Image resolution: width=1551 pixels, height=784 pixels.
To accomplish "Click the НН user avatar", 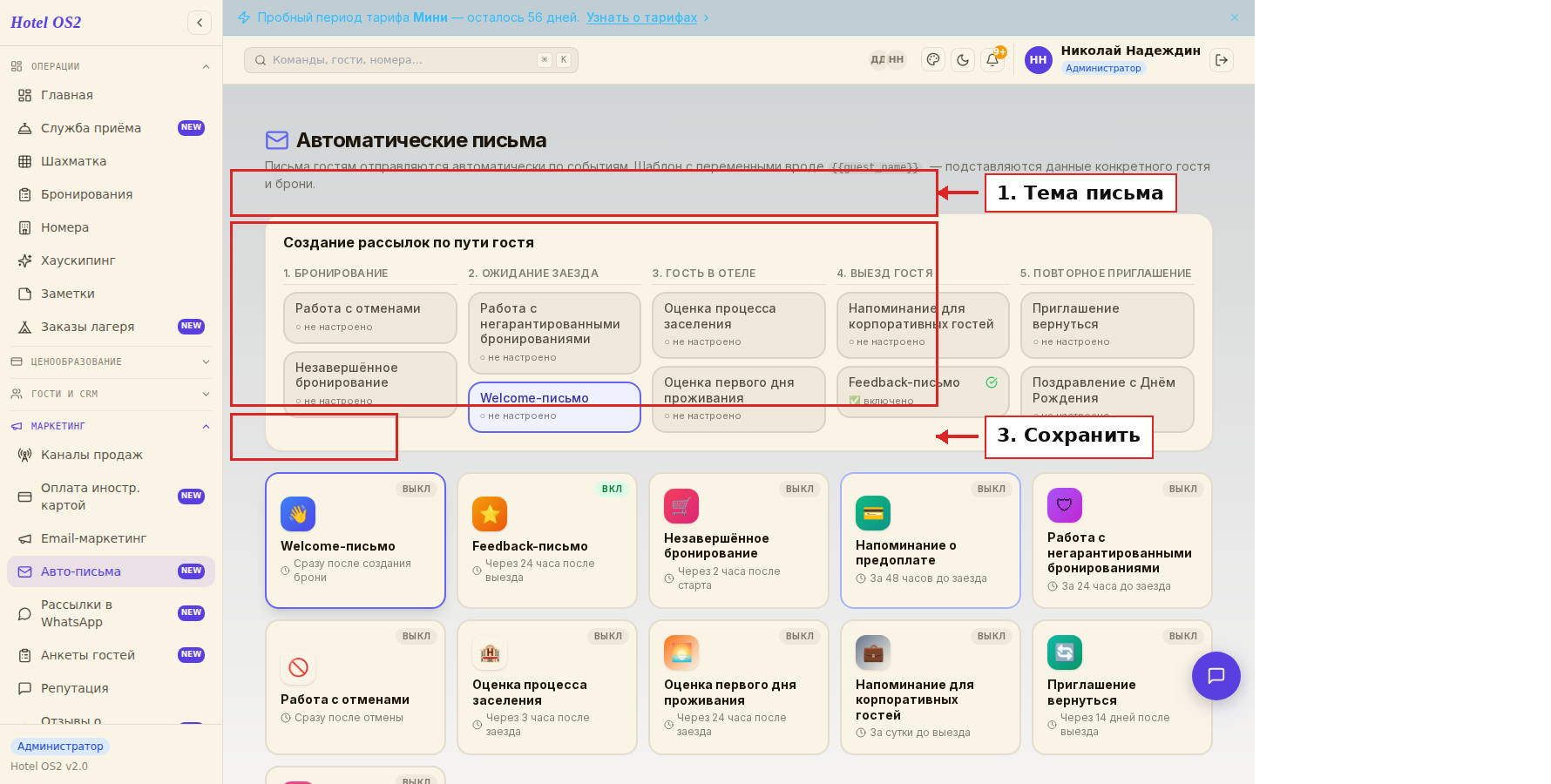I will [1039, 60].
